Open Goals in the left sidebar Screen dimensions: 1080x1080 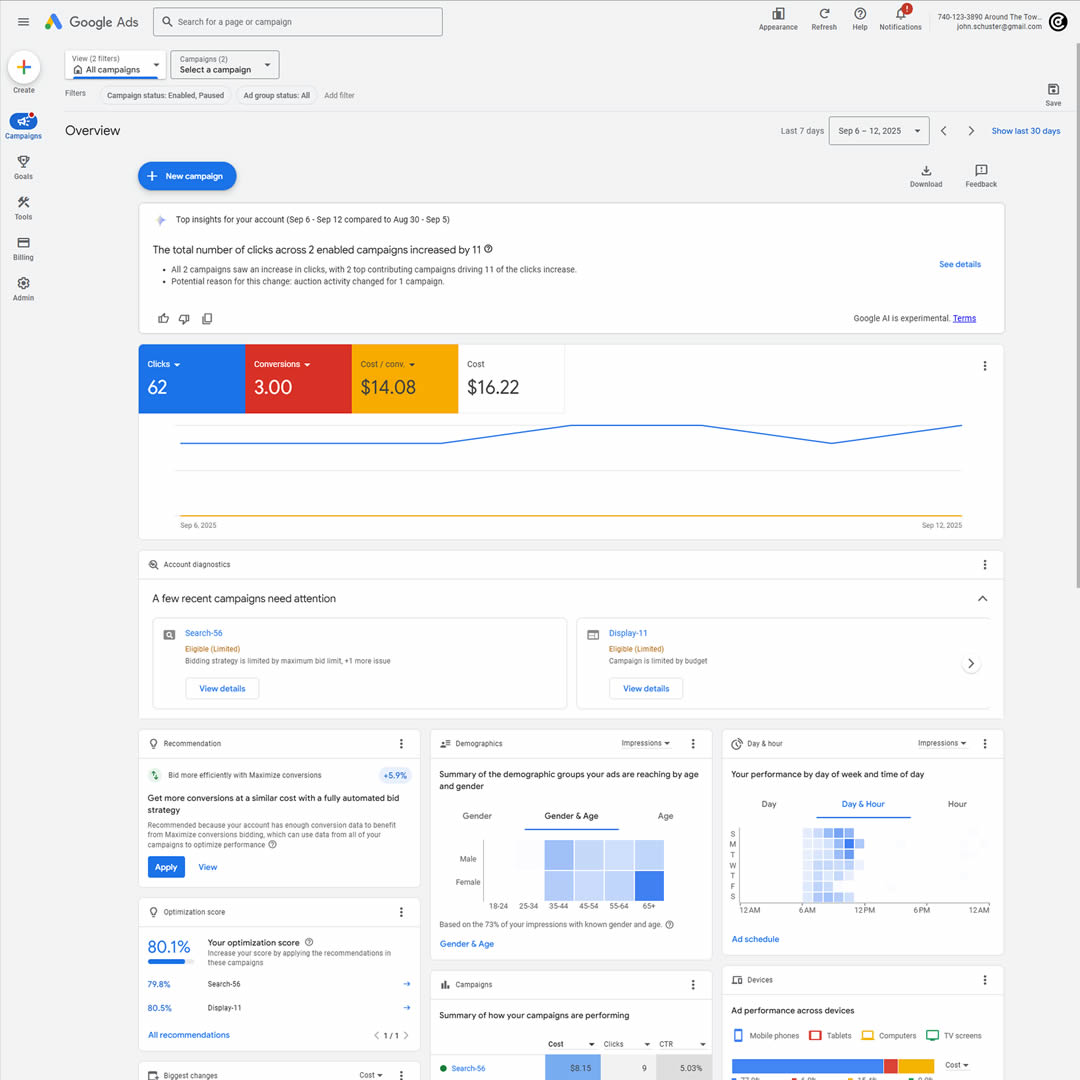click(23, 167)
